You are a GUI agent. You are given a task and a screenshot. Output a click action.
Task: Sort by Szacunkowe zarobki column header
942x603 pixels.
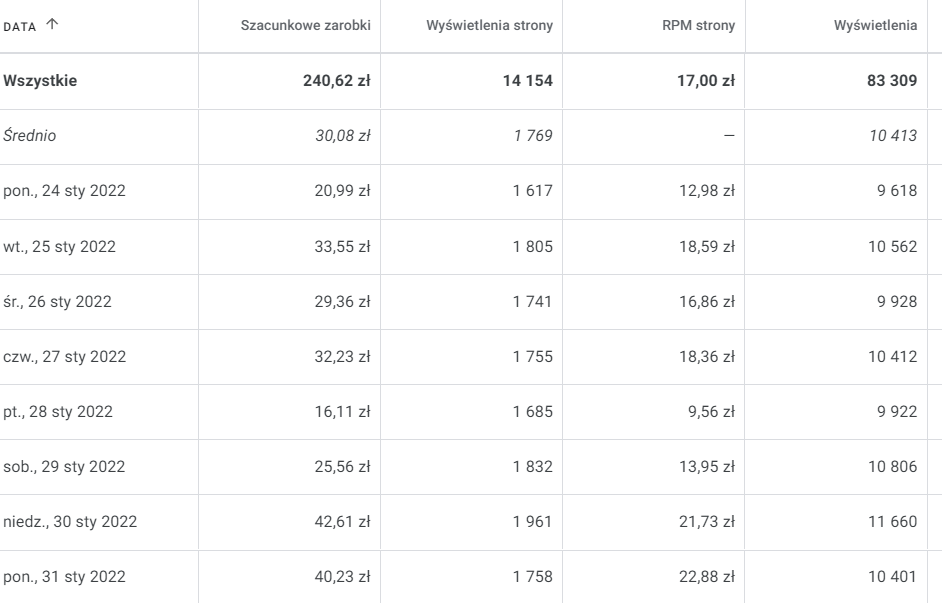(x=306, y=25)
